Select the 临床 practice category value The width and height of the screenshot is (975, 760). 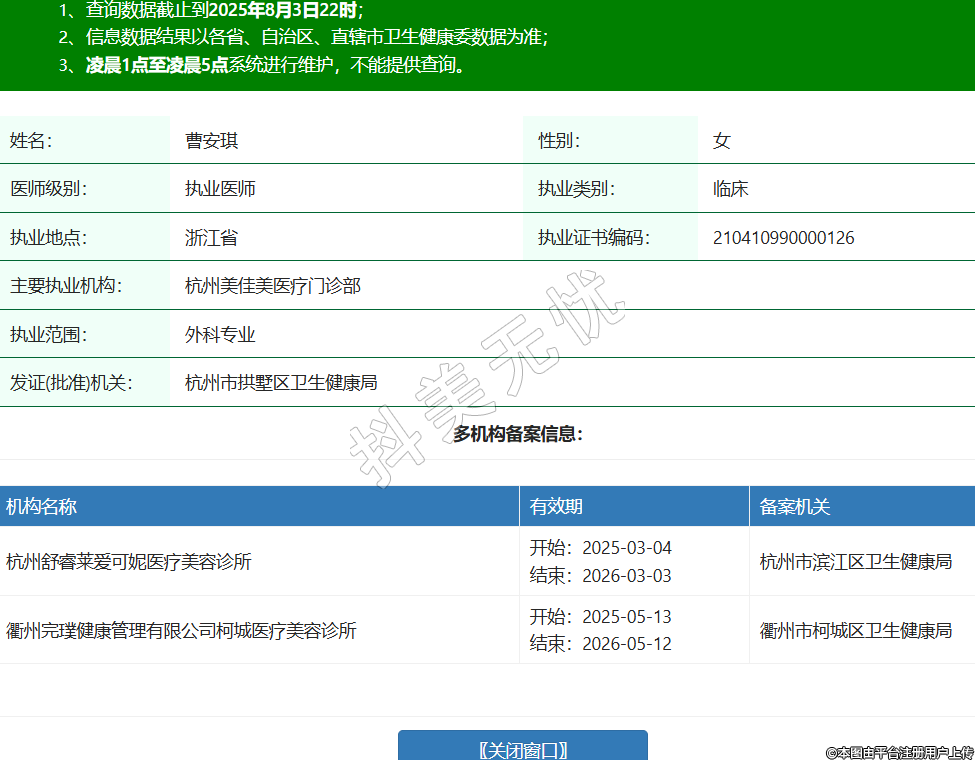pyautogui.click(x=730, y=189)
